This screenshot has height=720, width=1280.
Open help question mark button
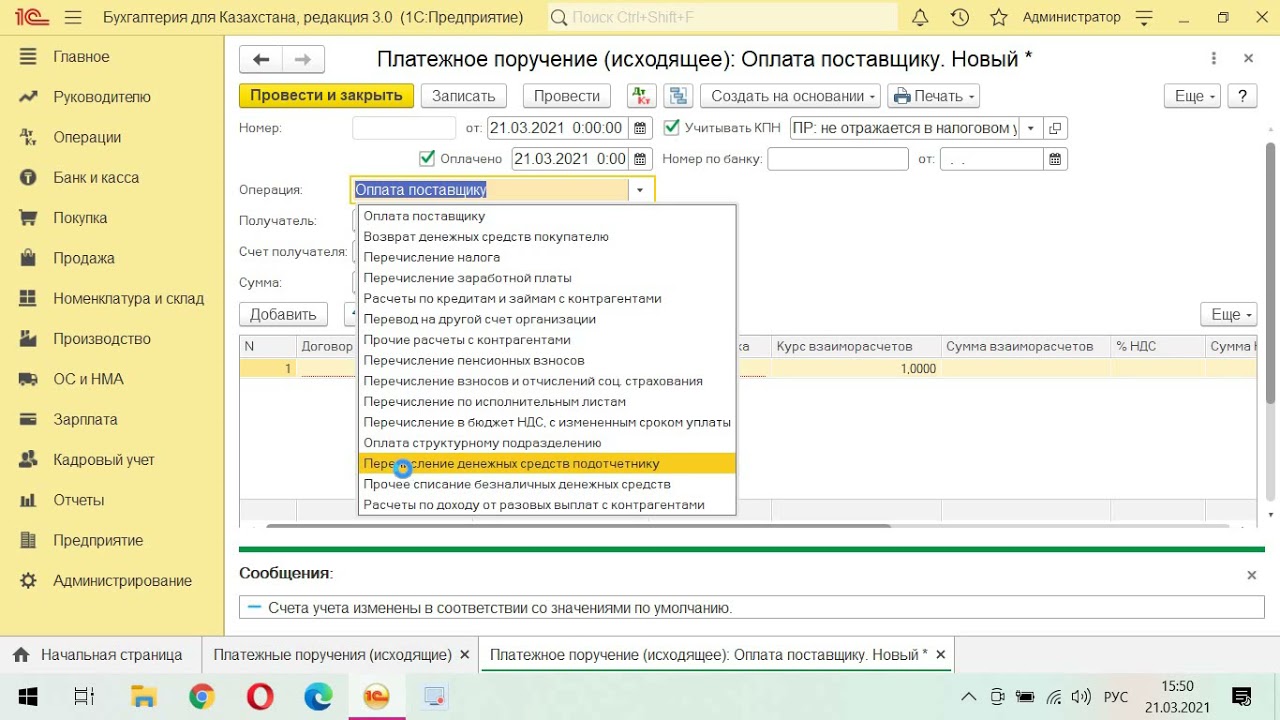pyautogui.click(x=1242, y=96)
